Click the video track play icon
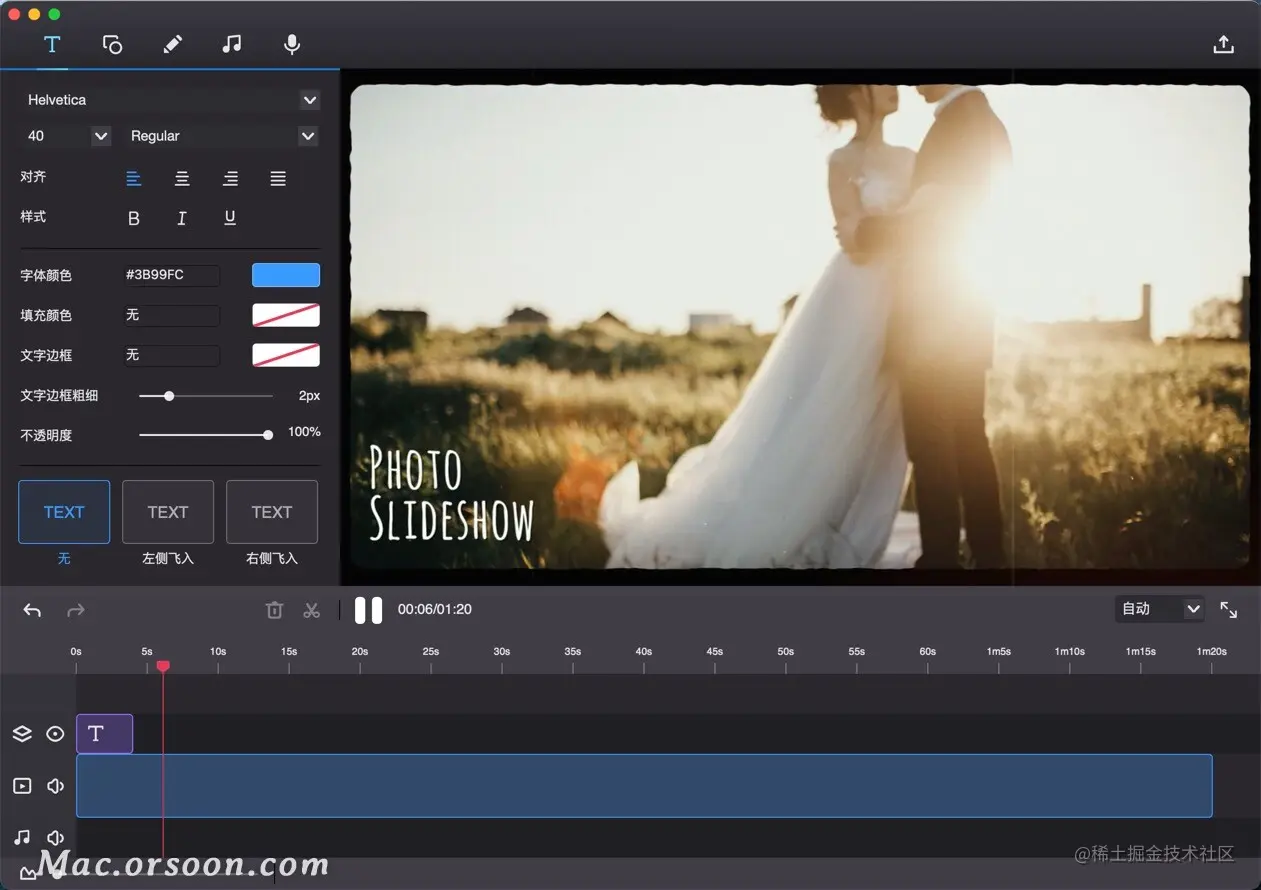 click(x=22, y=786)
